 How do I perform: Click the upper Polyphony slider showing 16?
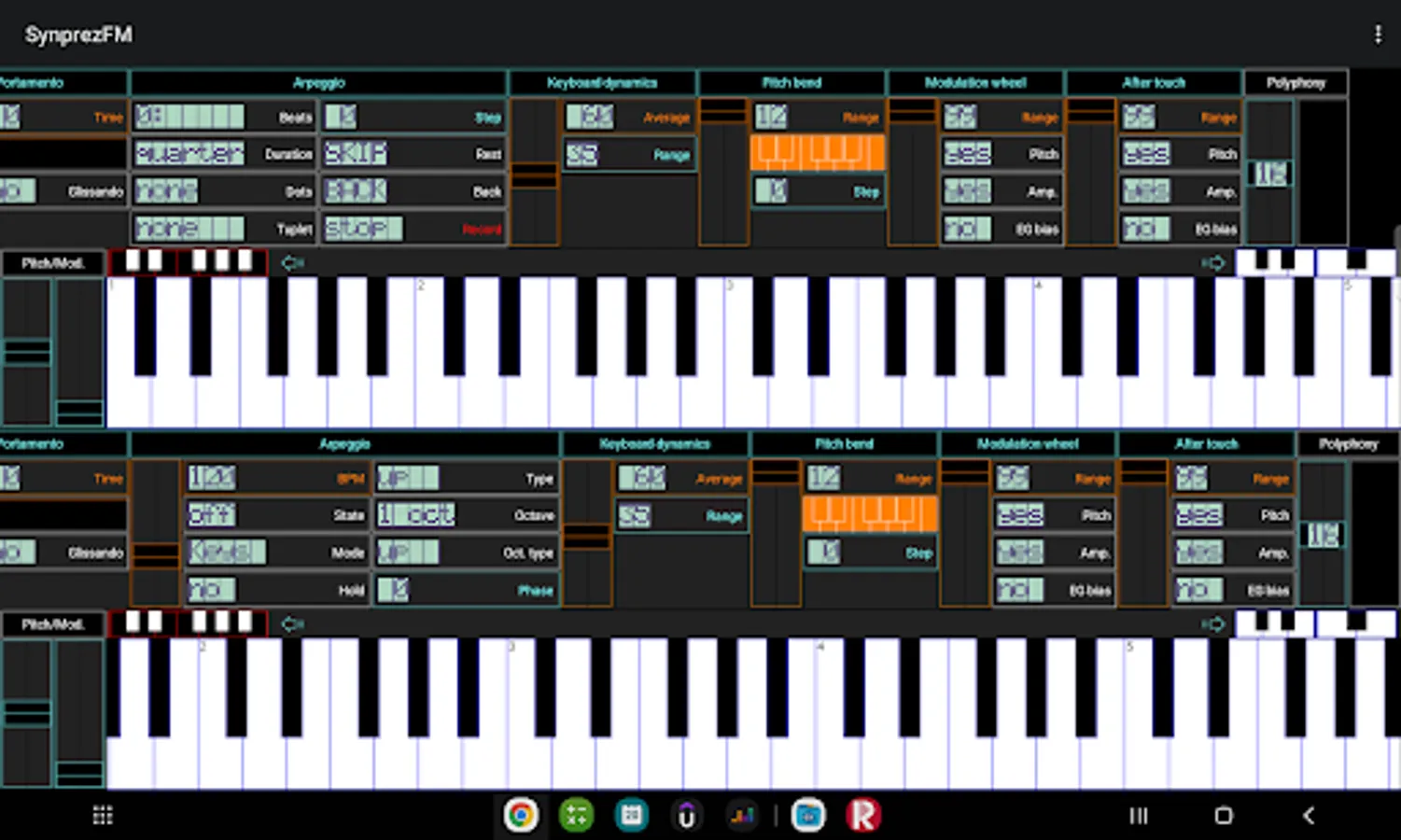point(1270,172)
